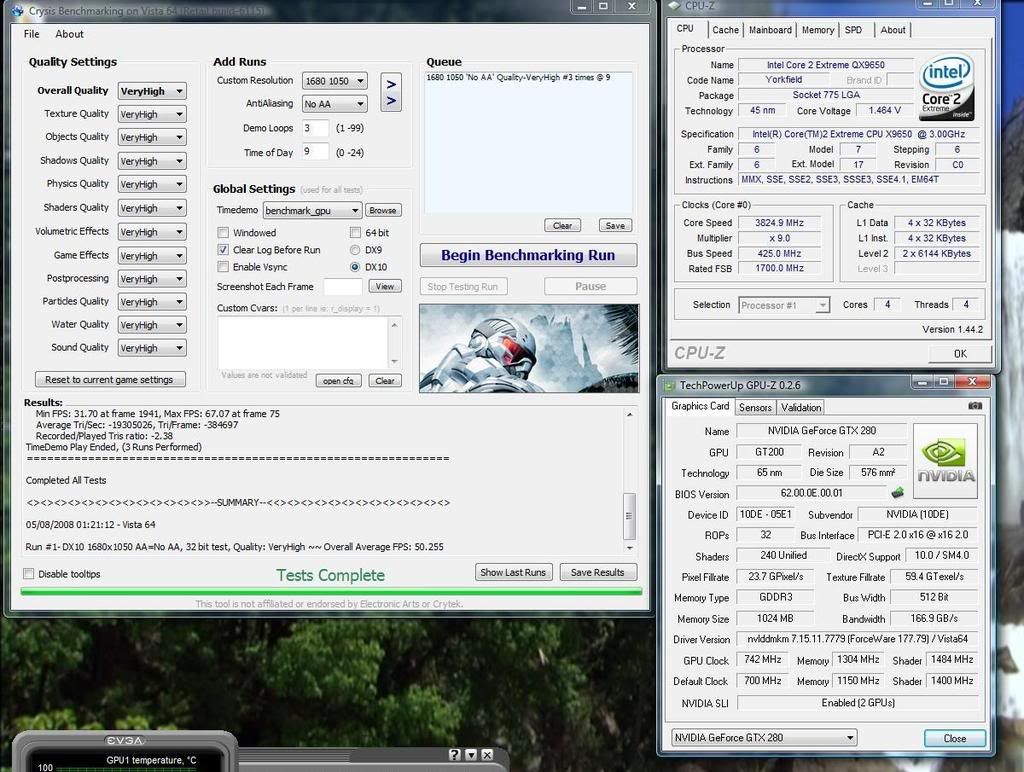Click the EVGA logo badge

125,741
